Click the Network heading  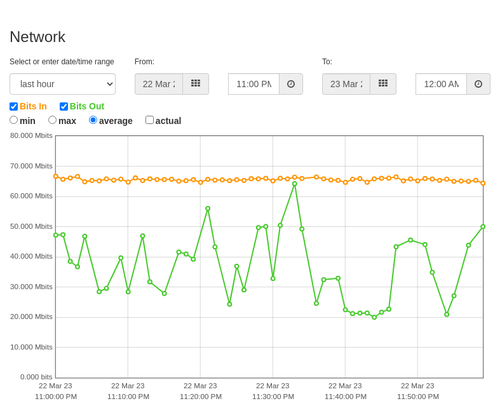(x=37, y=37)
